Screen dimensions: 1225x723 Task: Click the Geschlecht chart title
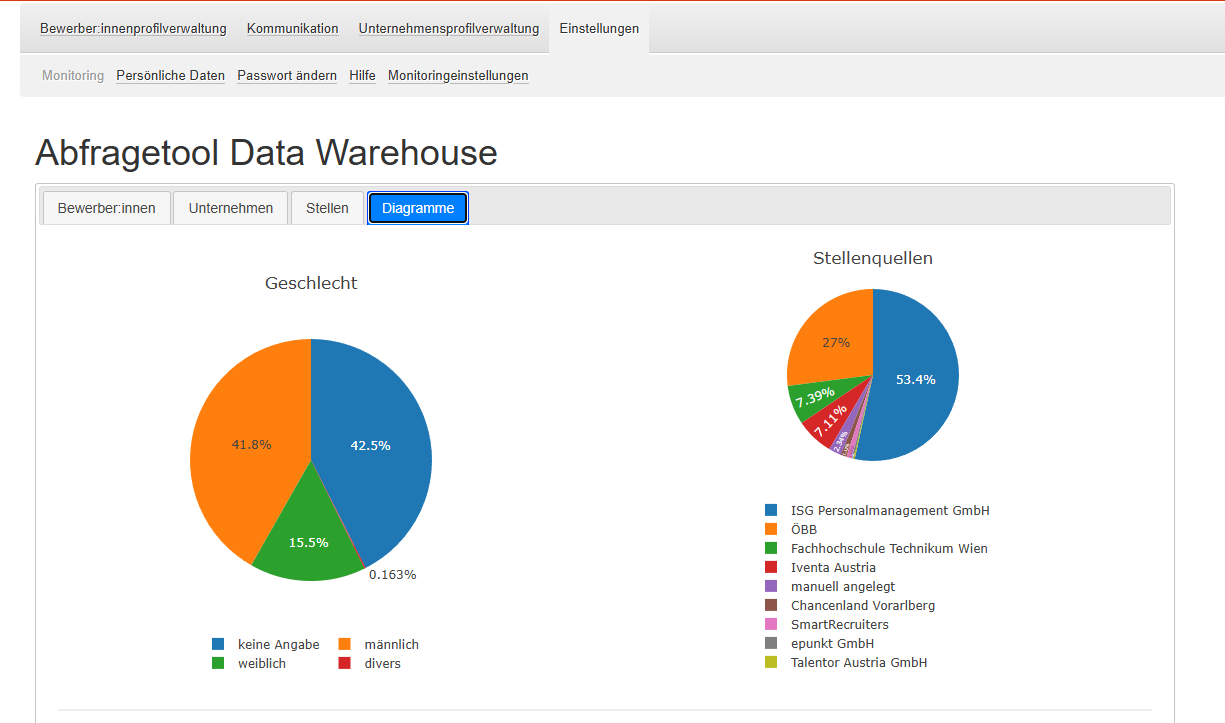tap(311, 283)
